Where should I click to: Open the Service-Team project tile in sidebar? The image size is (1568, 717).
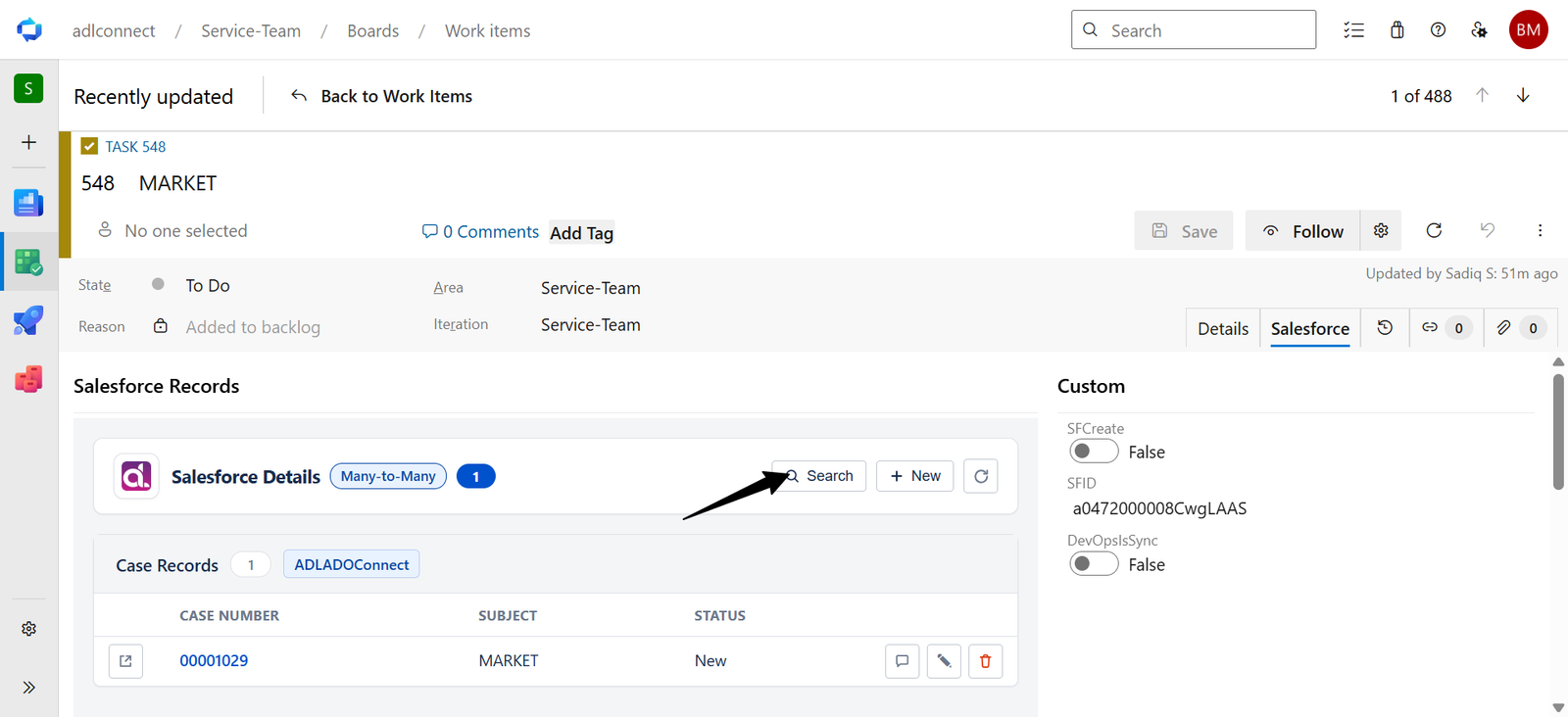tap(28, 88)
